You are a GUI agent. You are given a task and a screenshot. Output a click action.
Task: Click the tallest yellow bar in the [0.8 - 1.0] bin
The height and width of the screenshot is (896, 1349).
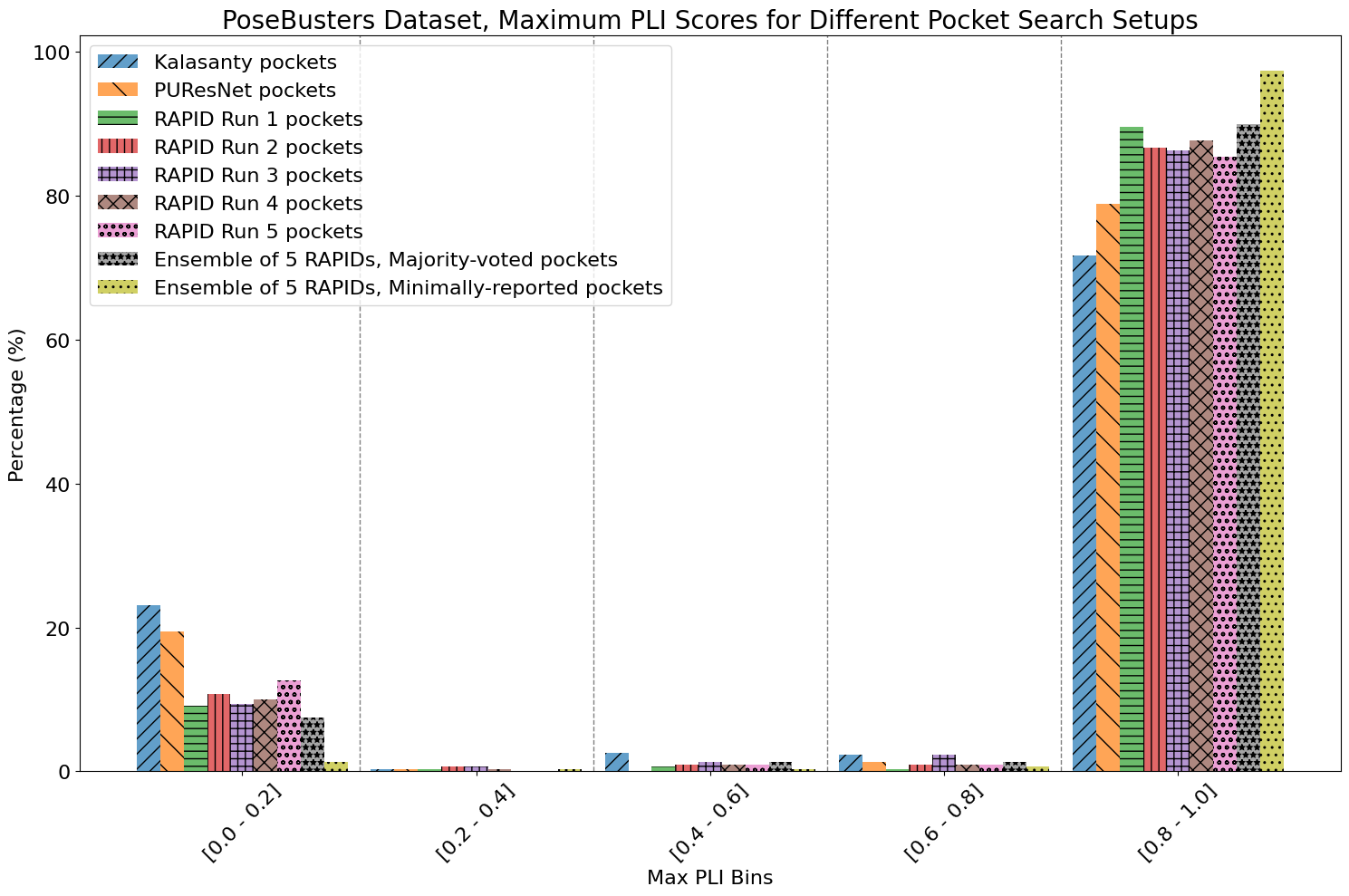(x=1271, y=421)
